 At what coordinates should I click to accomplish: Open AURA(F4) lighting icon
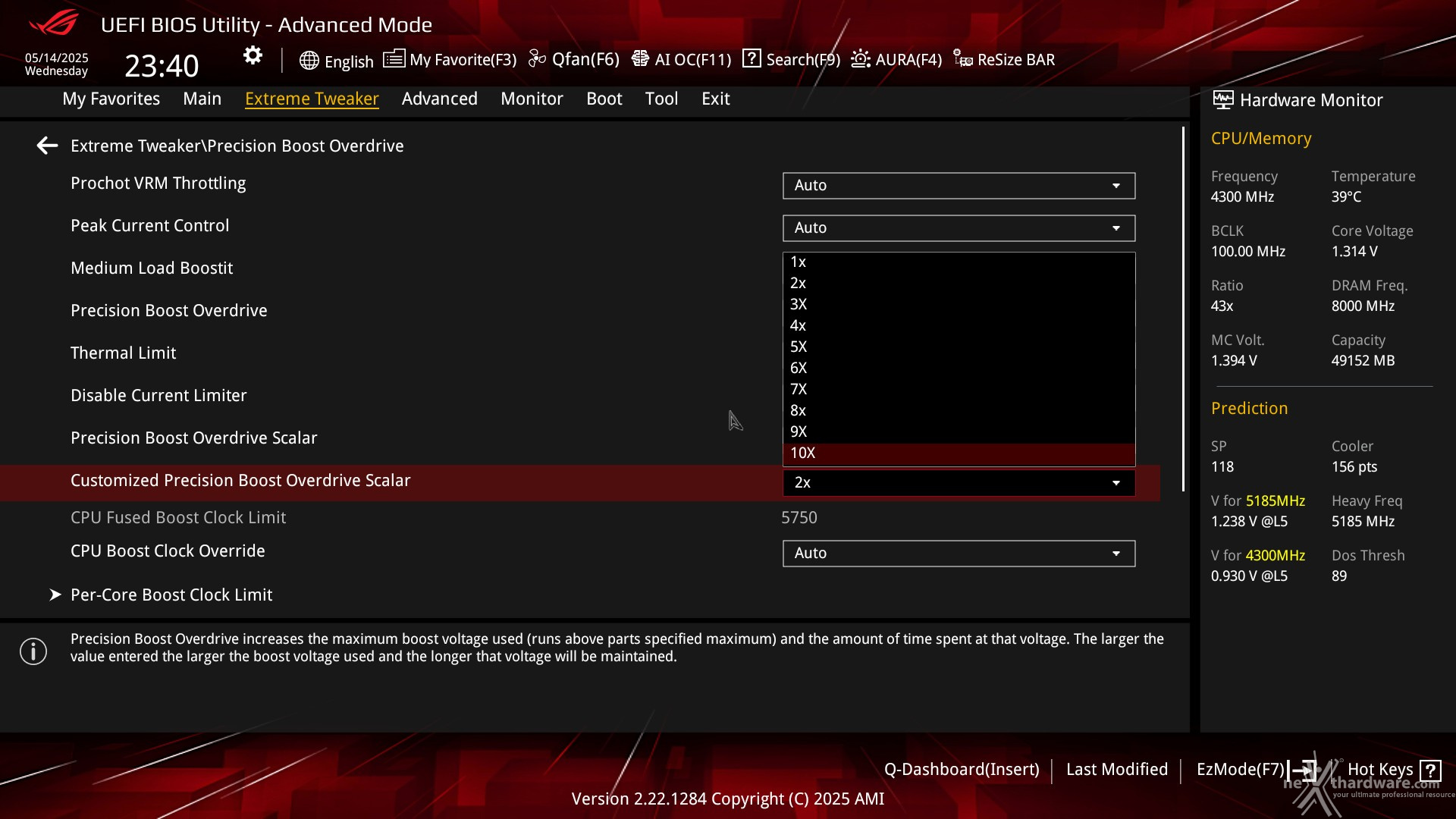[861, 58]
